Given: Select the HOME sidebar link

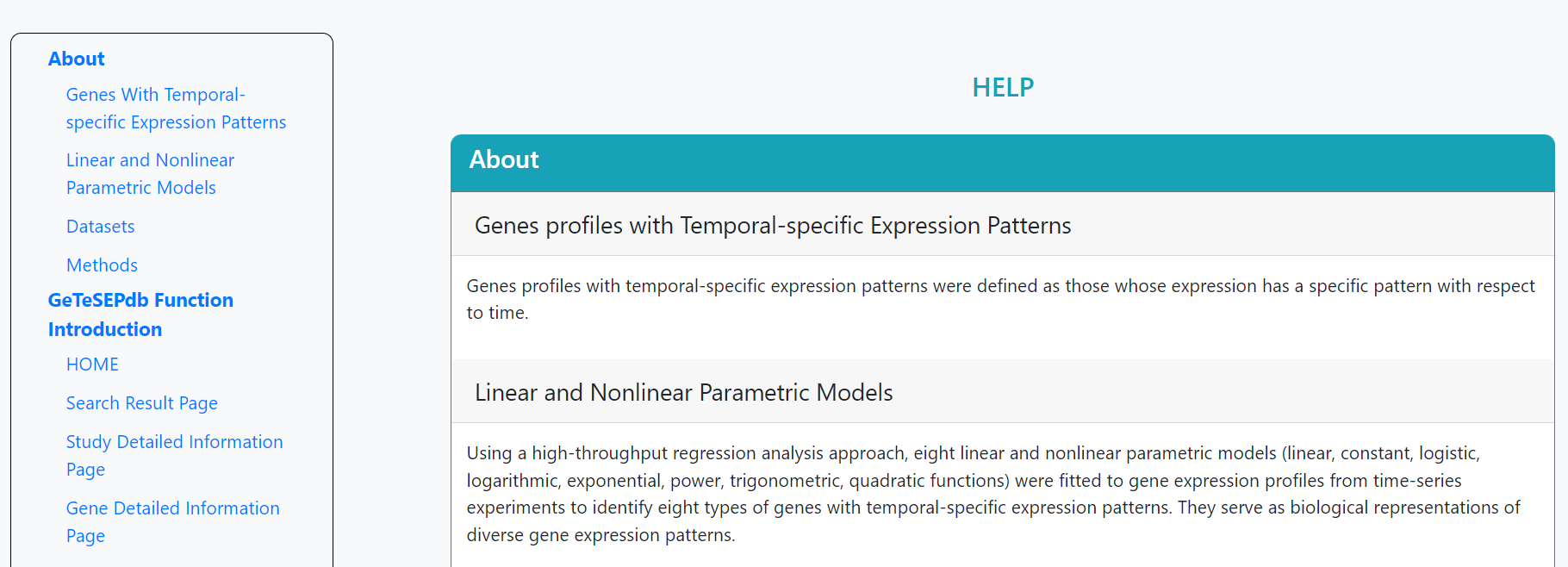Looking at the screenshot, I should point(92,364).
